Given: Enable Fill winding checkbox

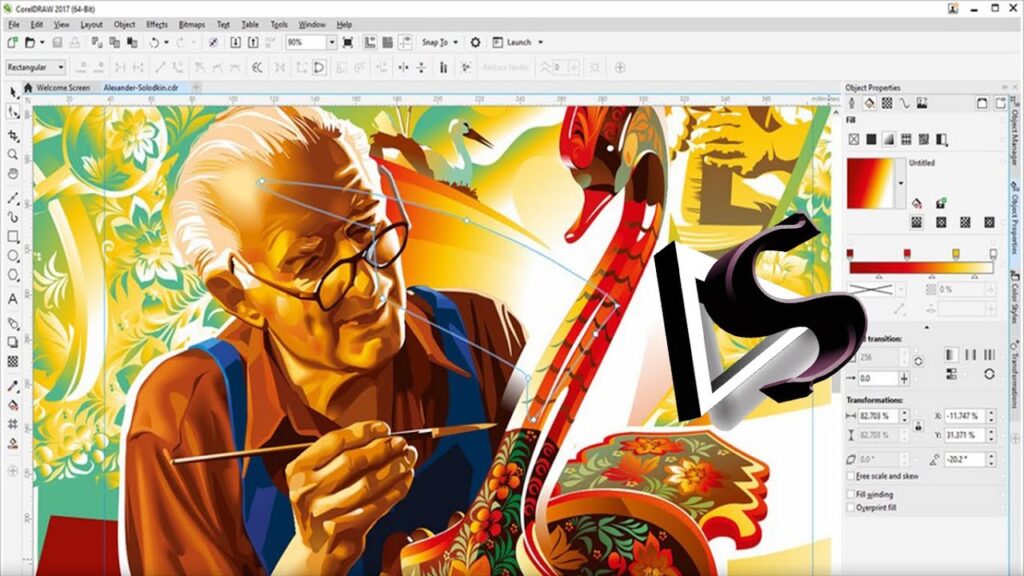Looking at the screenshot, I should [x=851, y=494].
